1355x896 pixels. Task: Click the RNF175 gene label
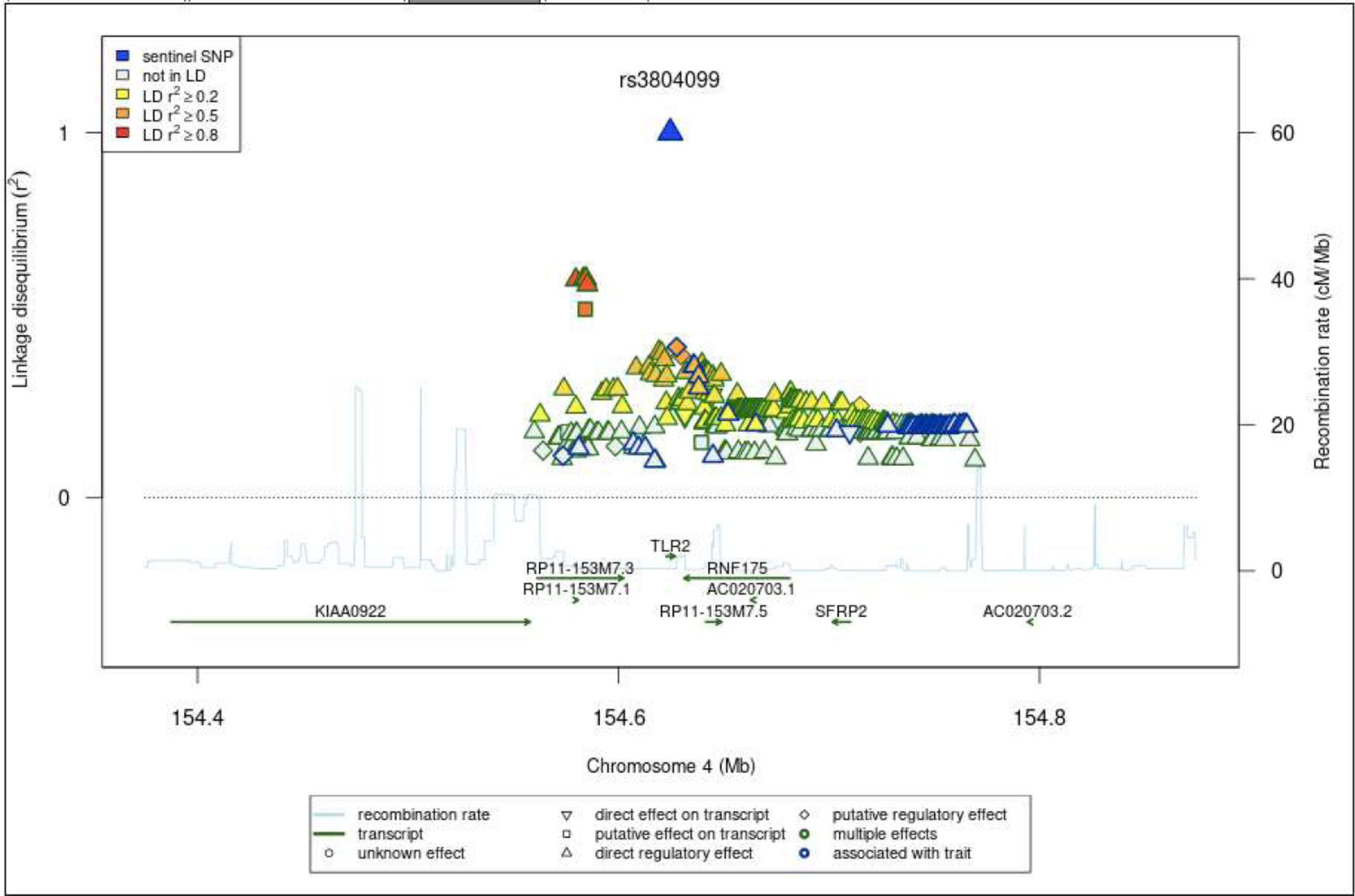(737, 569)
